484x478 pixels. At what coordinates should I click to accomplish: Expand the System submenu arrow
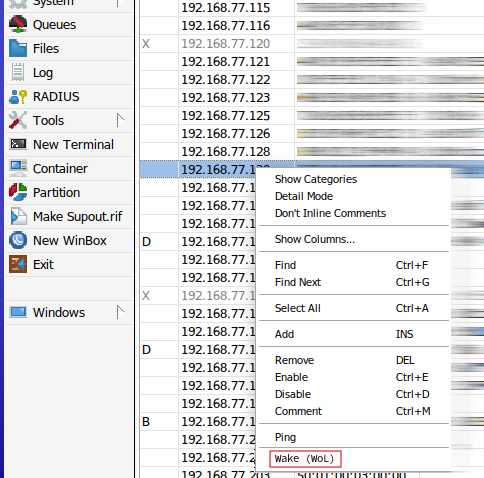[x=120, y=3]
